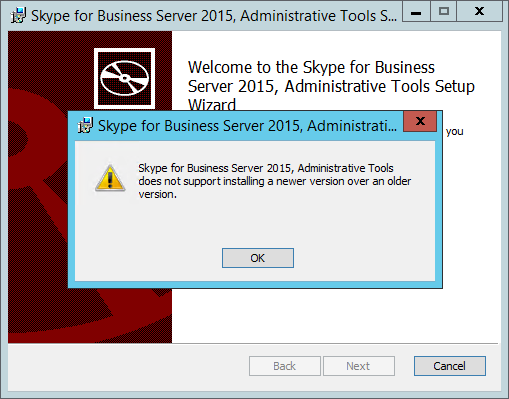Click the partially hidden word 'you'

click(x=455, y=131)
